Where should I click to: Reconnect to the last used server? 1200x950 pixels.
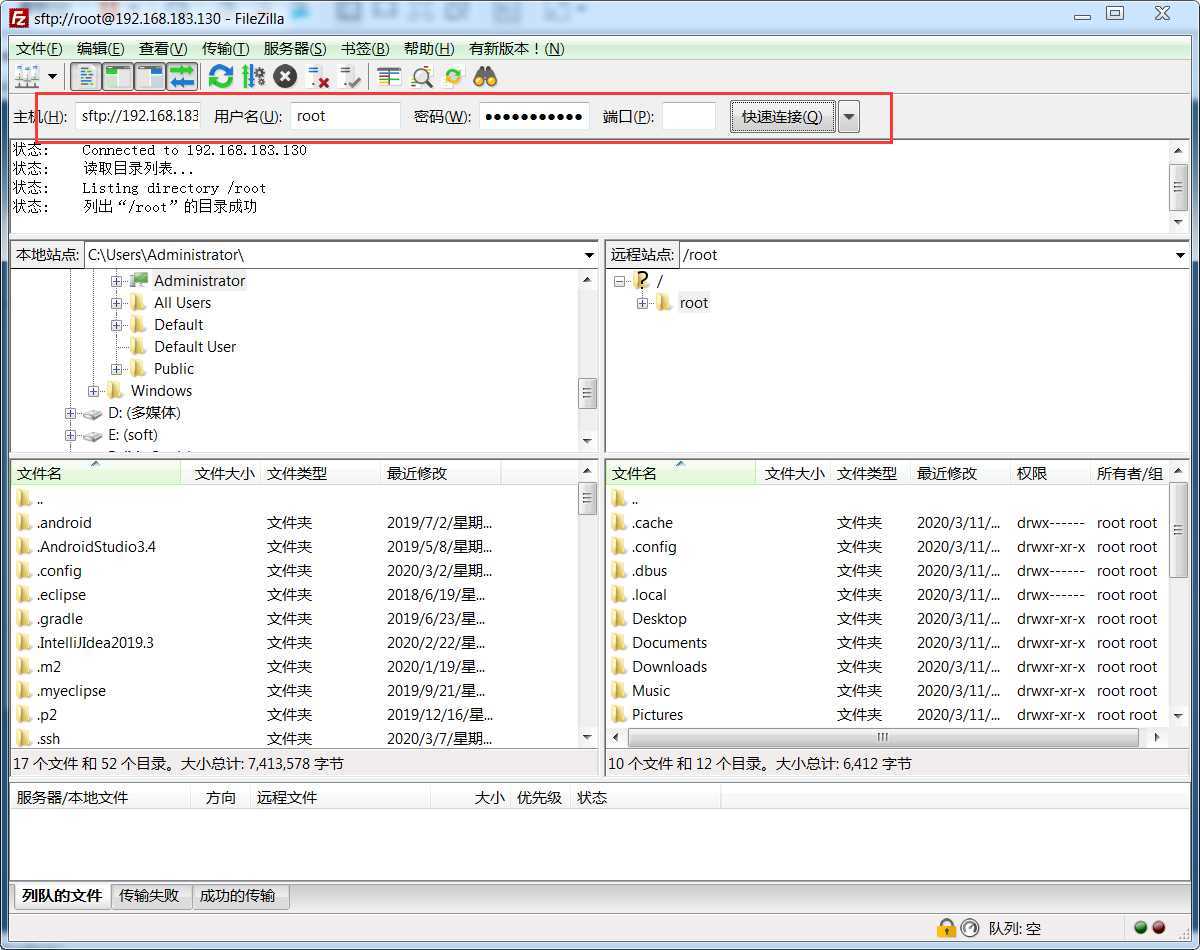[350, 77]
